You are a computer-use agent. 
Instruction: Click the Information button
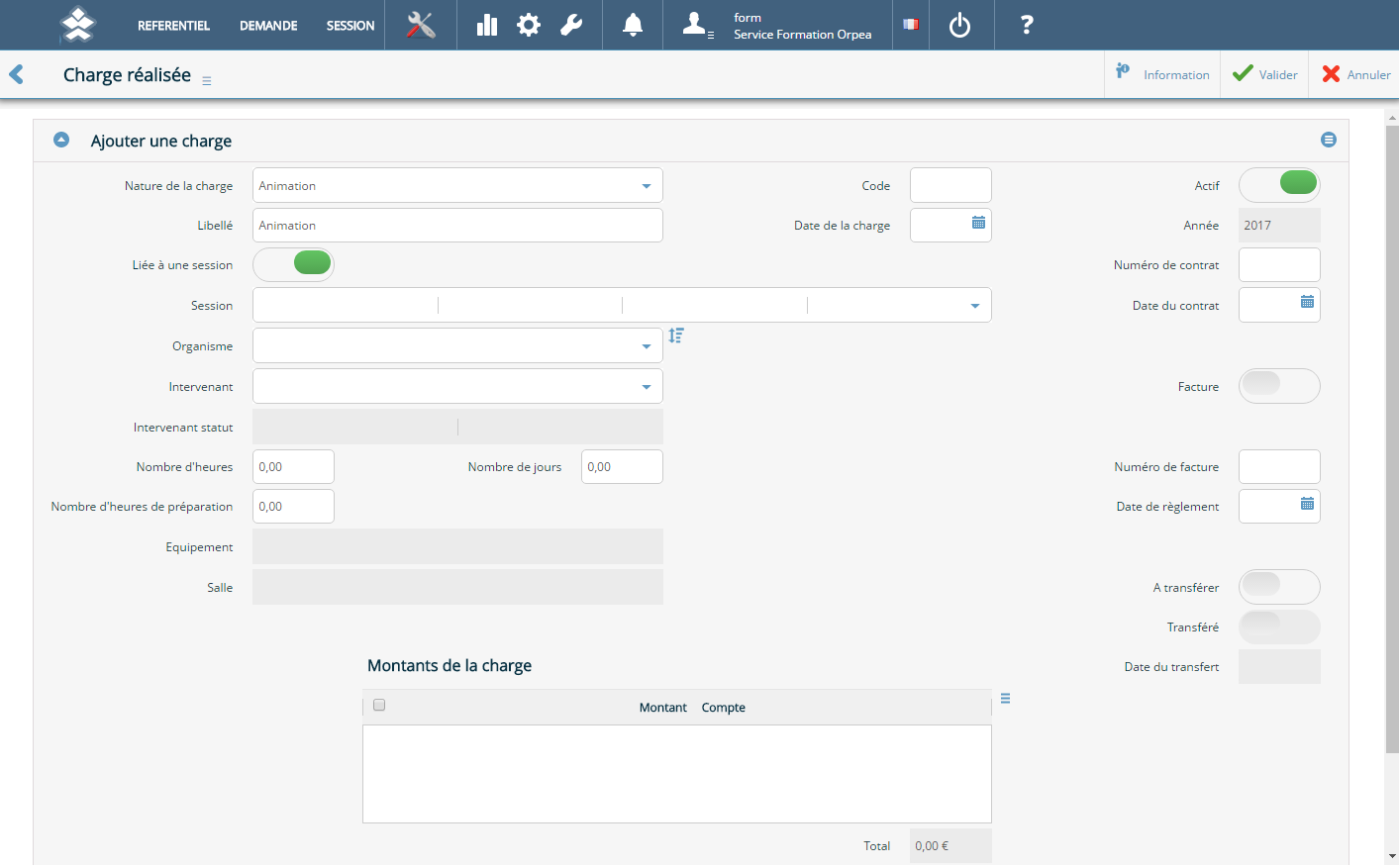(1162, 74)
